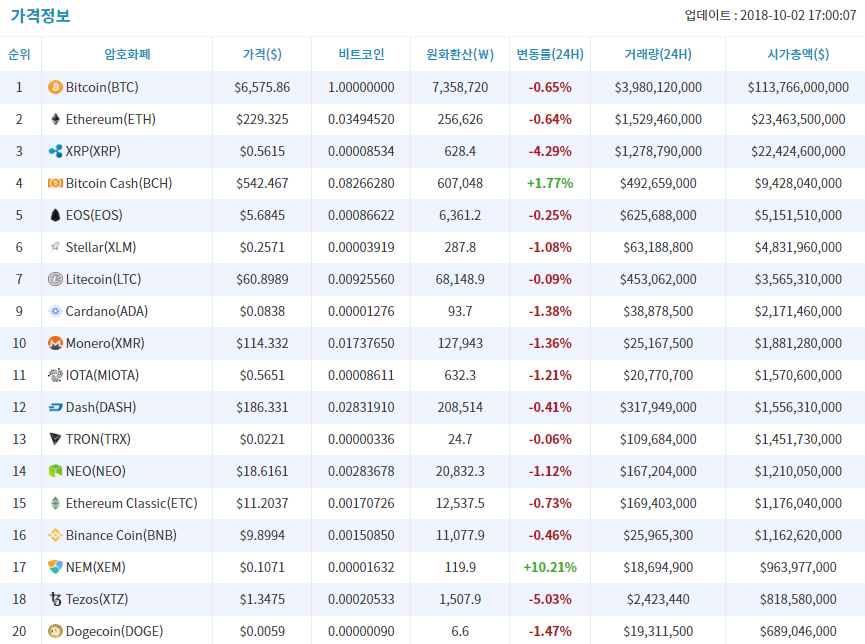
Task: Sort by 암호화폐 column header
Action: click(x=127, y=54)
